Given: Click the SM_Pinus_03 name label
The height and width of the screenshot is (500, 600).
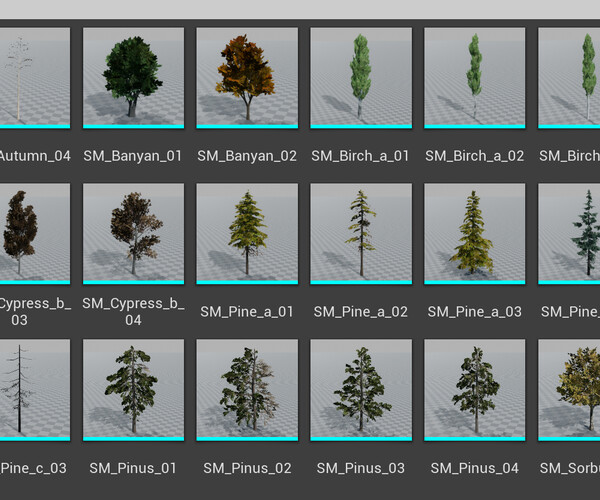Looking at the screenshot, I should click(x=361, y=468).
